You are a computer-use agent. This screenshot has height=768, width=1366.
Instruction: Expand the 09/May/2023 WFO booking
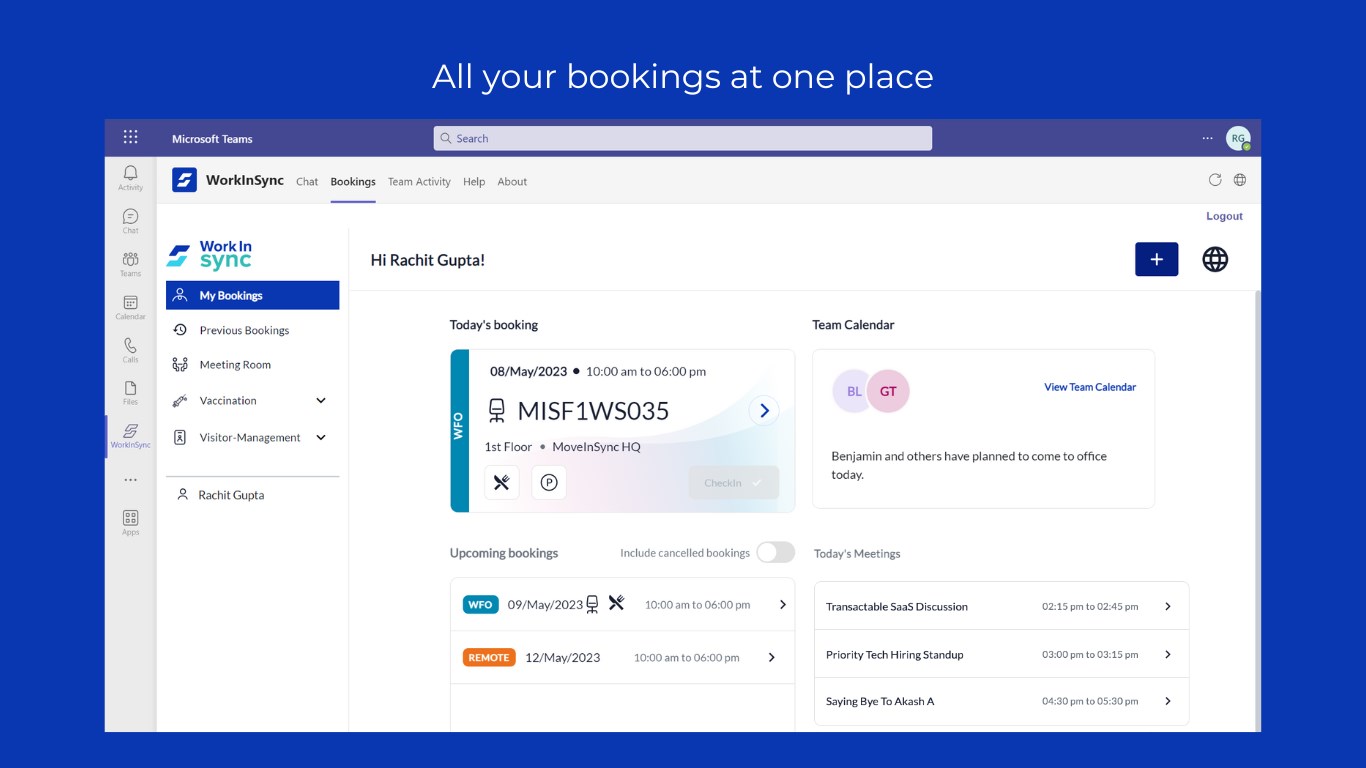click(783, 605)
